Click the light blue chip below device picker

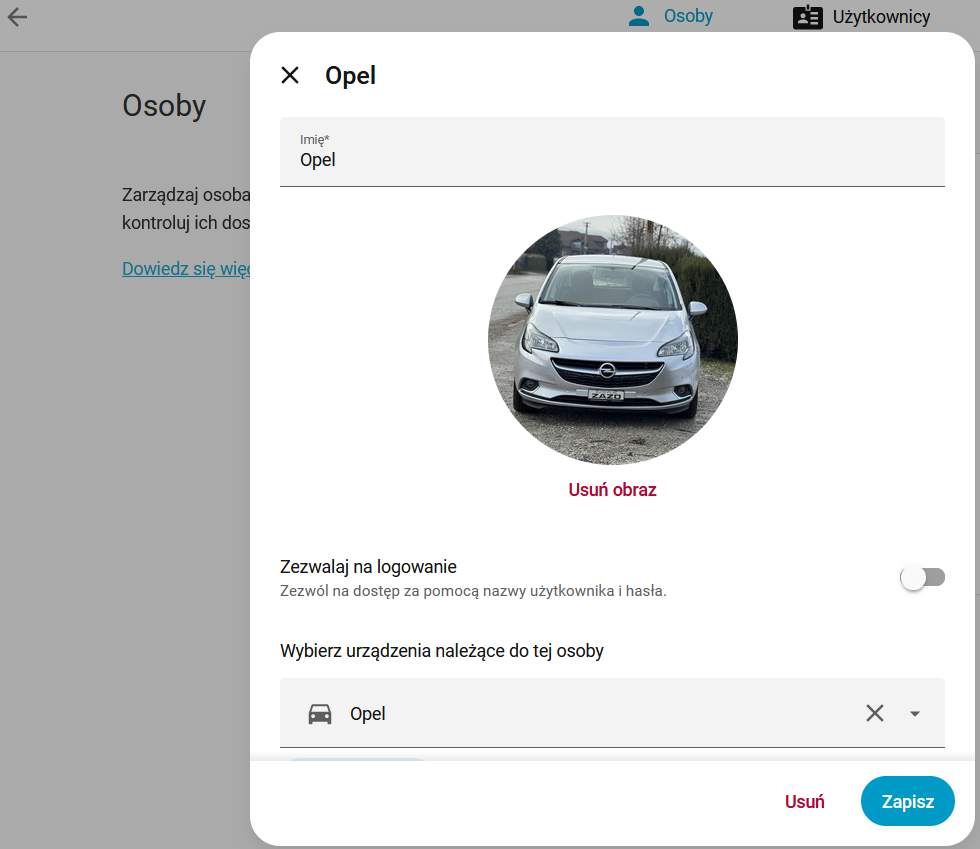[x=356, y=761]
